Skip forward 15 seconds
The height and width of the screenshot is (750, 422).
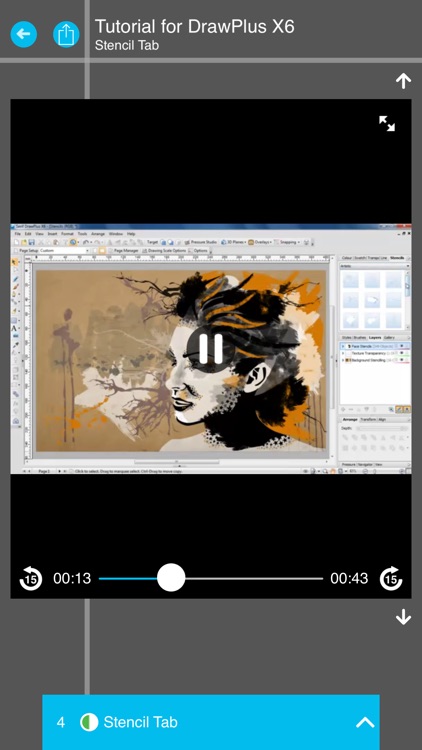click(391, 578)
